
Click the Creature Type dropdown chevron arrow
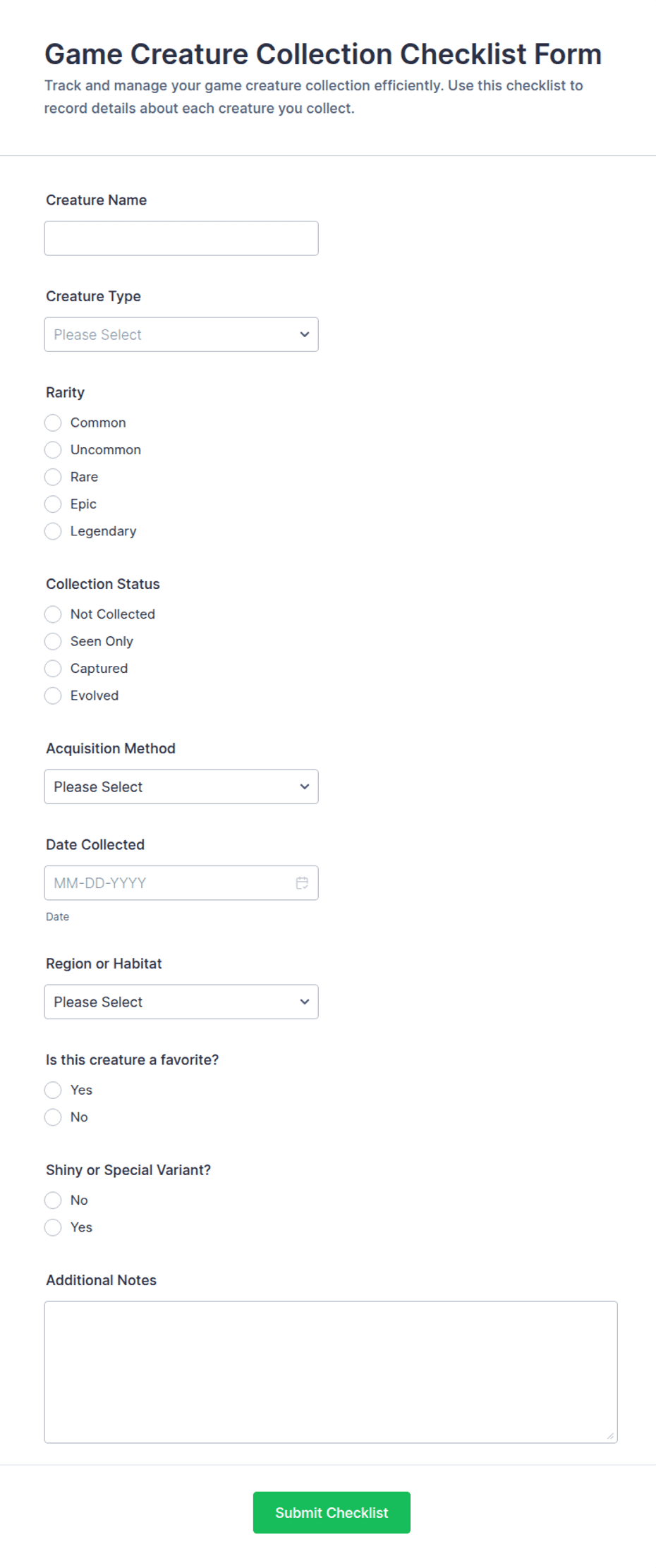[x=305, y=334]
